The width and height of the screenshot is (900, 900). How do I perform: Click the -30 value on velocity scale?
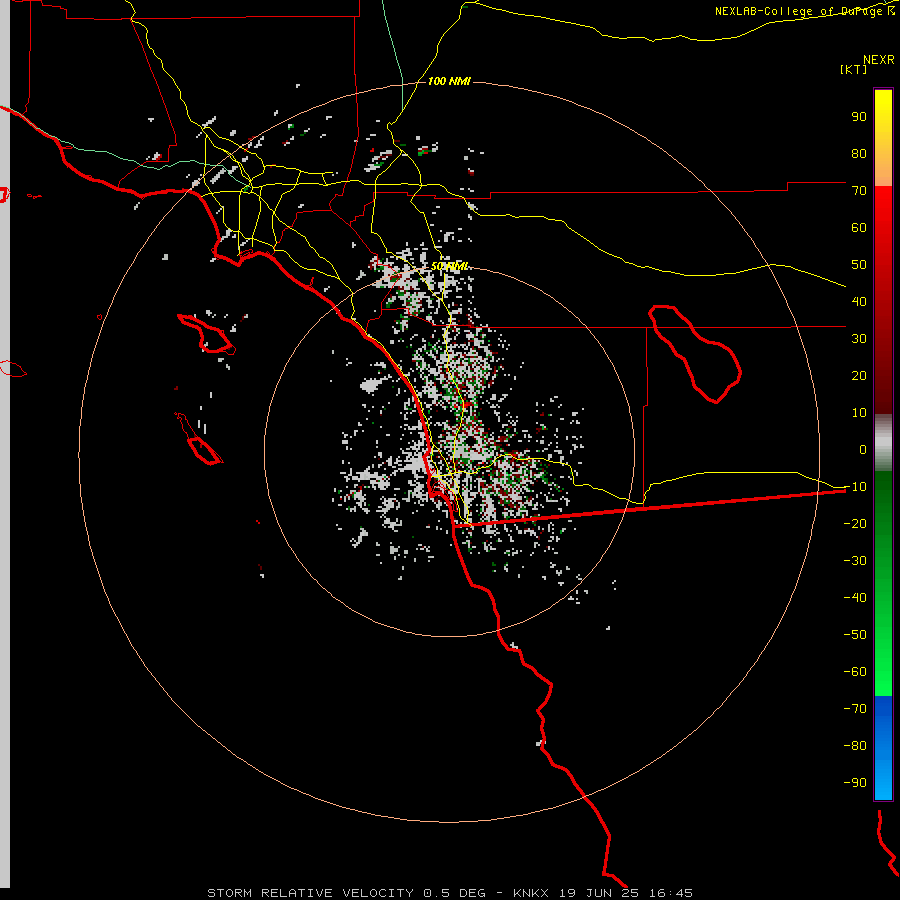(855, 561)
